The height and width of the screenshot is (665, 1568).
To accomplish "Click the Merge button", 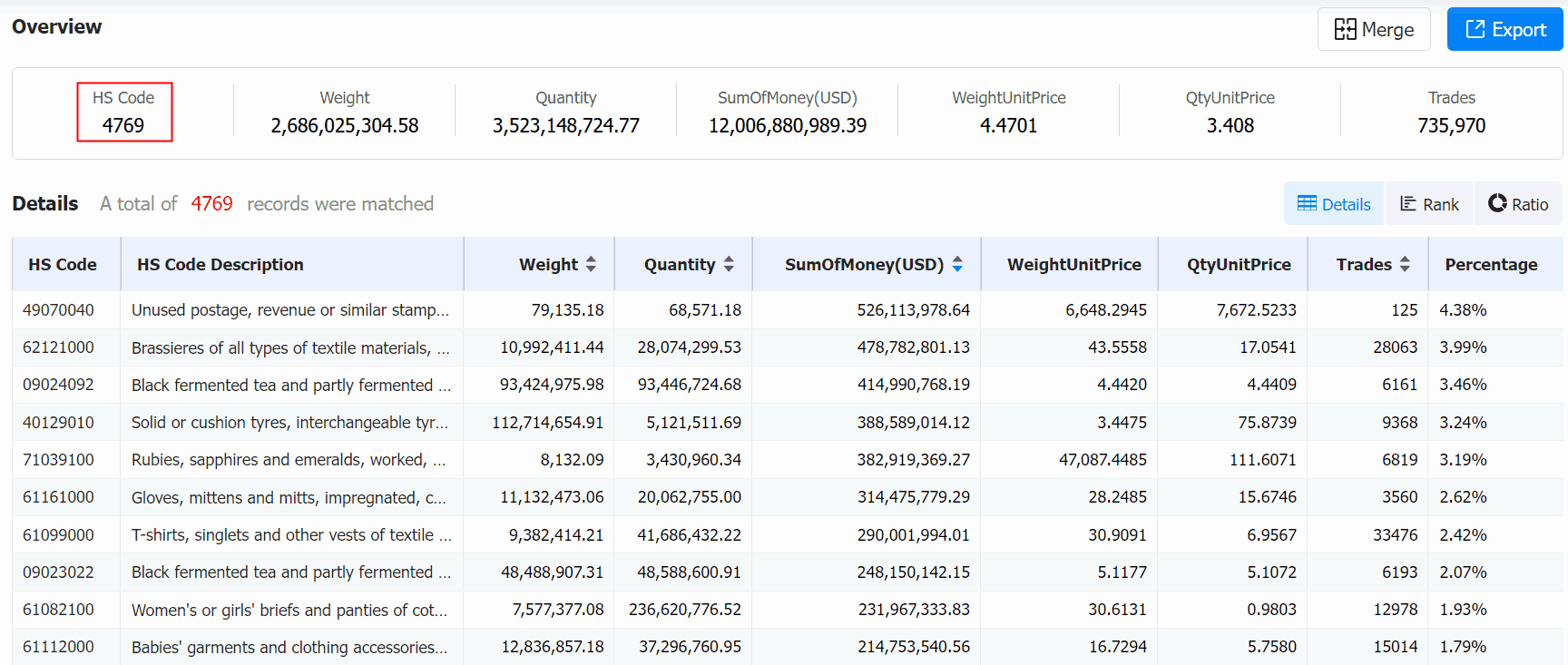I will coord(1374,29).
